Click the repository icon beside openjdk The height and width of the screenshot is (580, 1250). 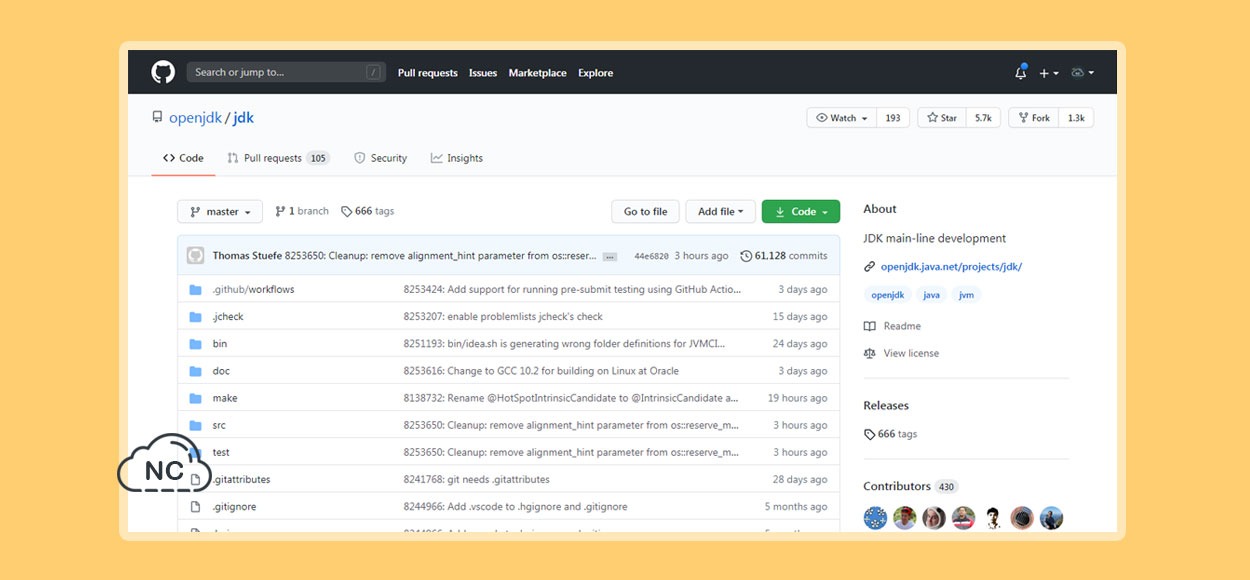[x=157, y=118]
